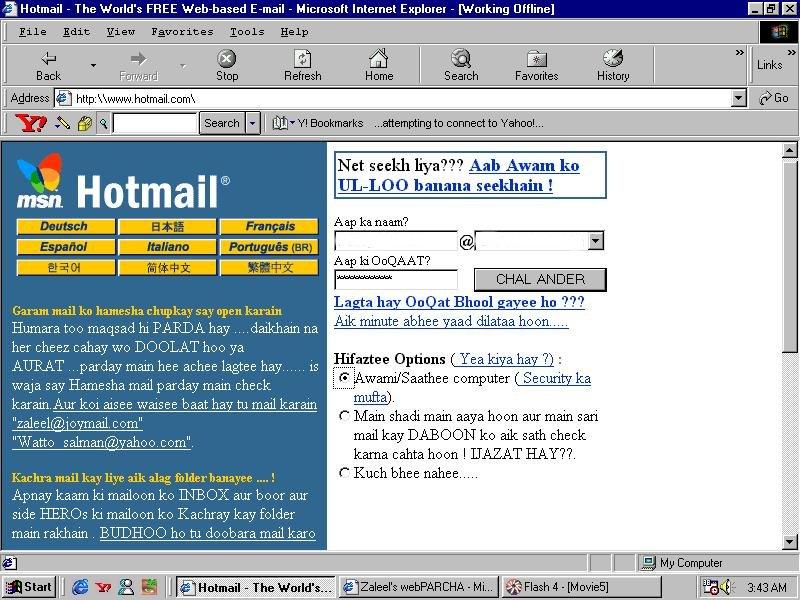800x600 pixels.
Task: Launch Internet Explorer from quick launch
Action: pos(80,587)
